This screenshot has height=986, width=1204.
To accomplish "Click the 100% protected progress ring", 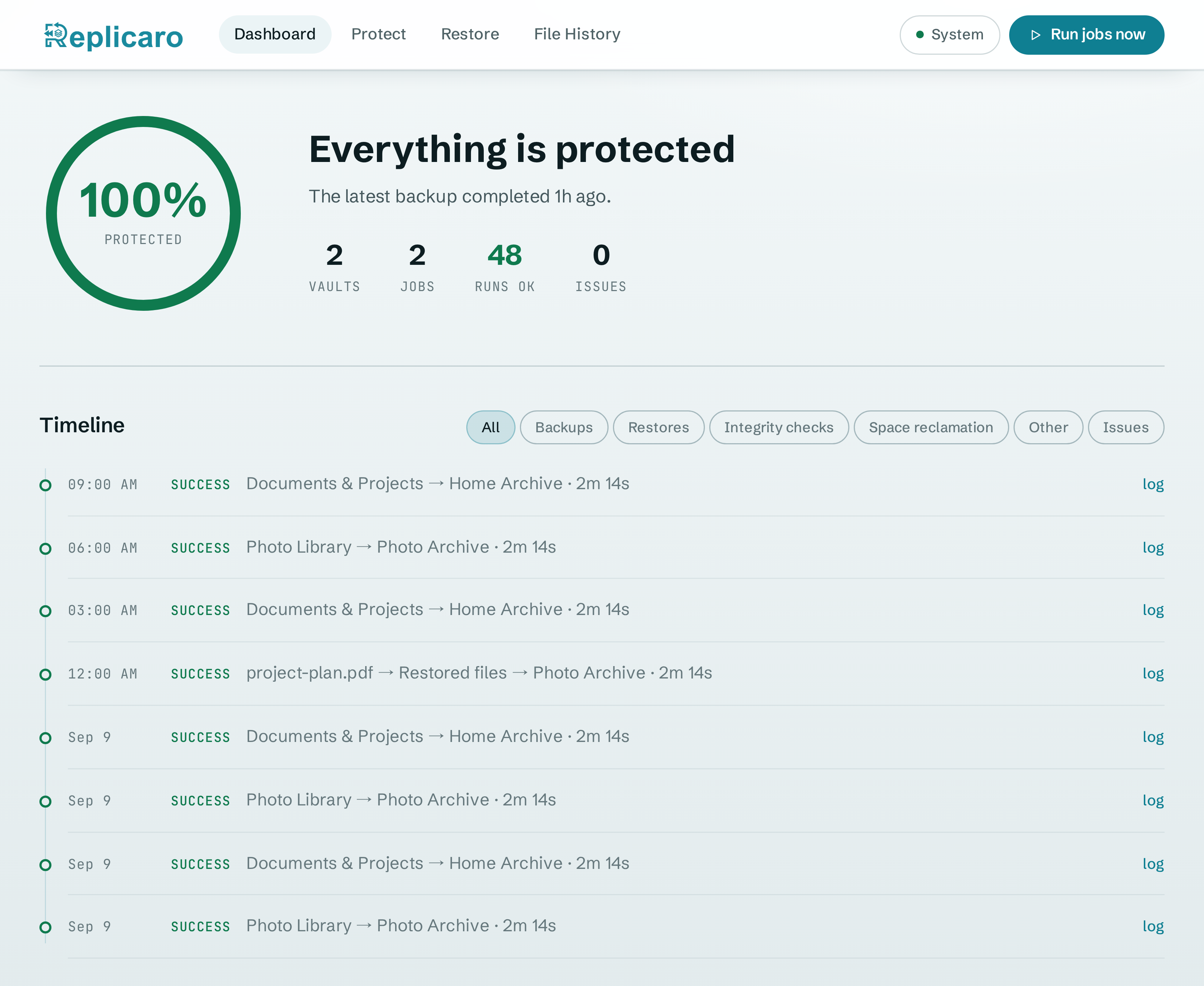I will pos(143,213).
